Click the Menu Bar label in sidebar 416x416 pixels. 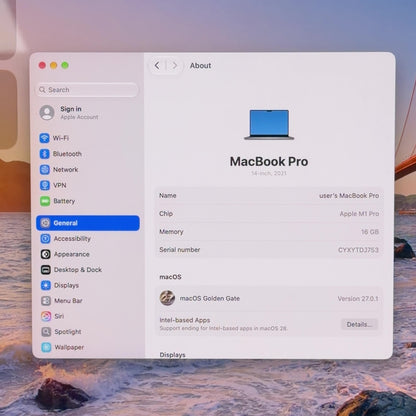point(68,301)
